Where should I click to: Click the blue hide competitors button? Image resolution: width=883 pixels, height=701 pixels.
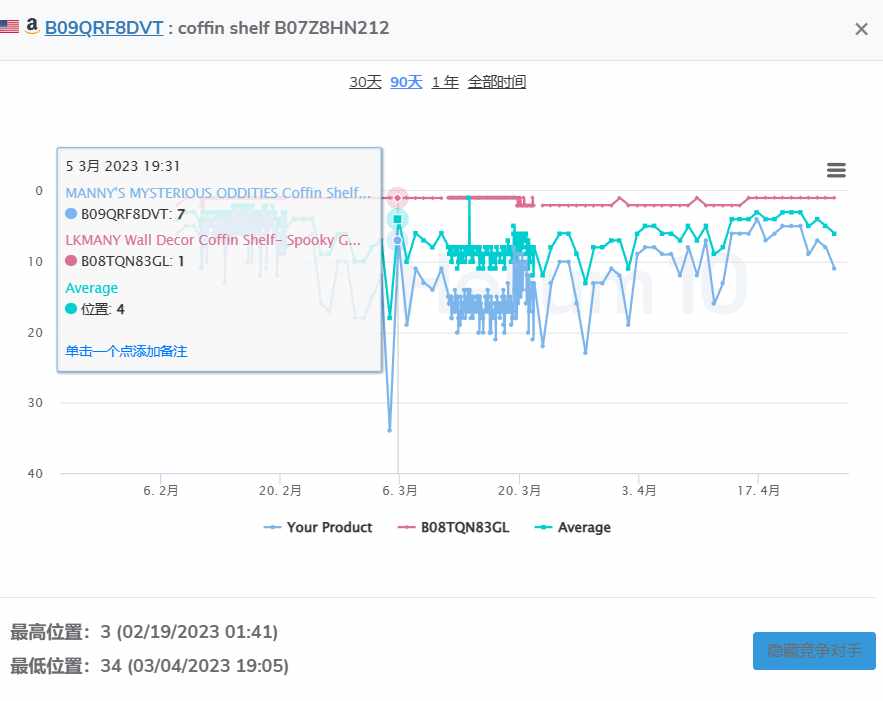point(814,651)
